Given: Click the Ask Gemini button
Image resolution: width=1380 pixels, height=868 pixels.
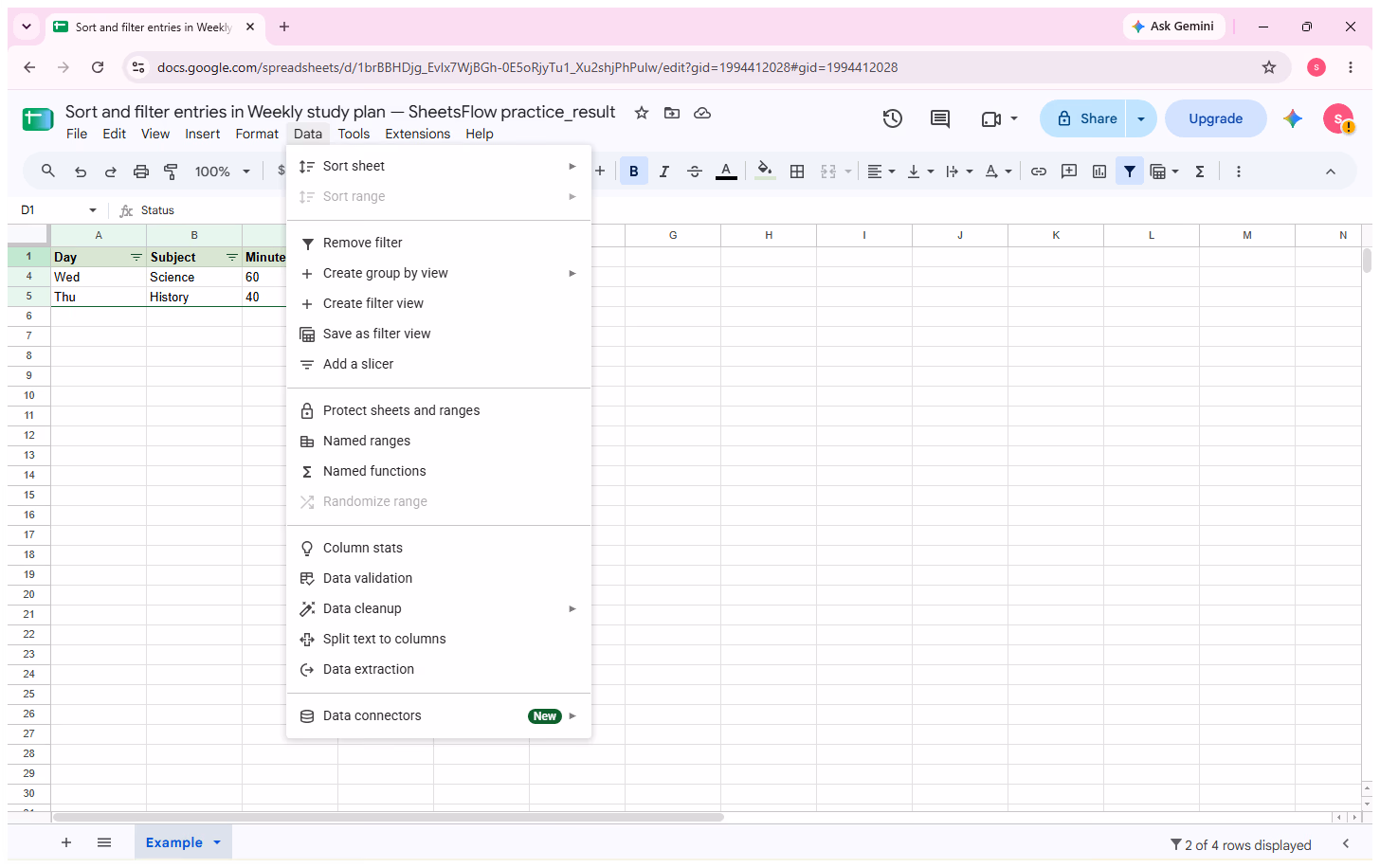Looking at the screenshot, I should tap(1173, 27).
